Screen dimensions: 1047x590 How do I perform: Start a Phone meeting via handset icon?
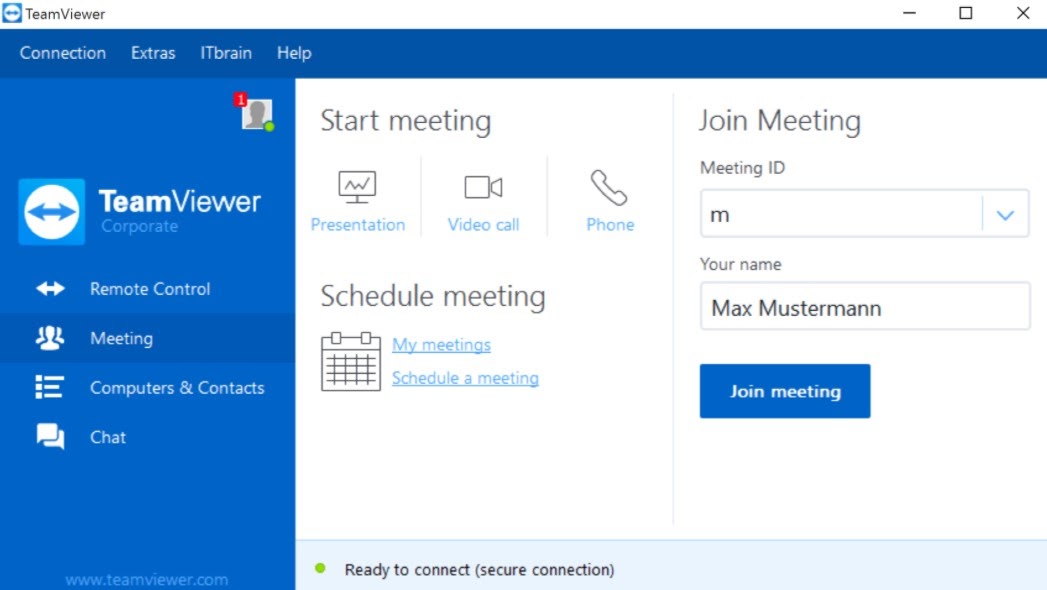point(609,188)
